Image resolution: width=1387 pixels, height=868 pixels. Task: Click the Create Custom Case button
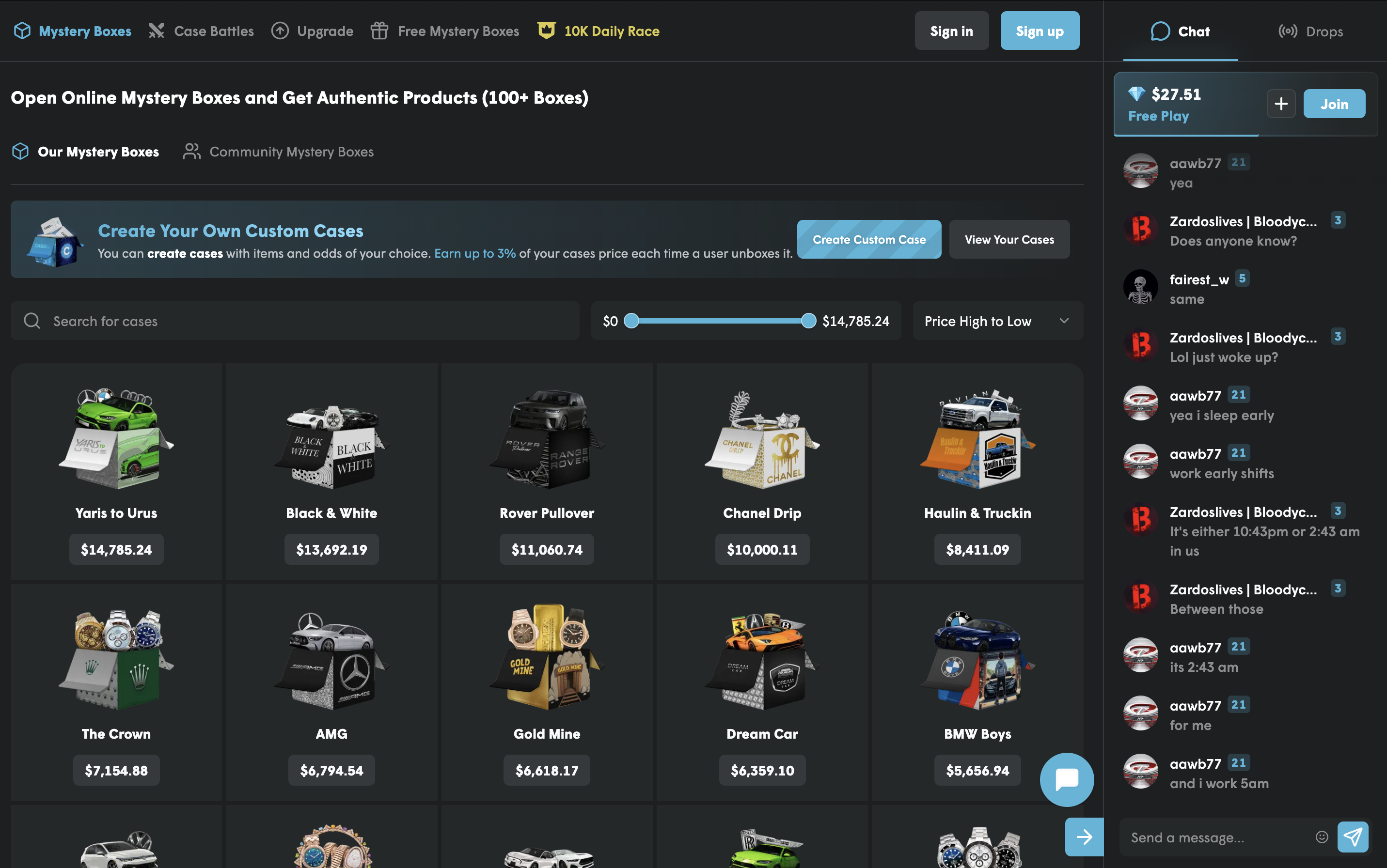click(869, 239)
